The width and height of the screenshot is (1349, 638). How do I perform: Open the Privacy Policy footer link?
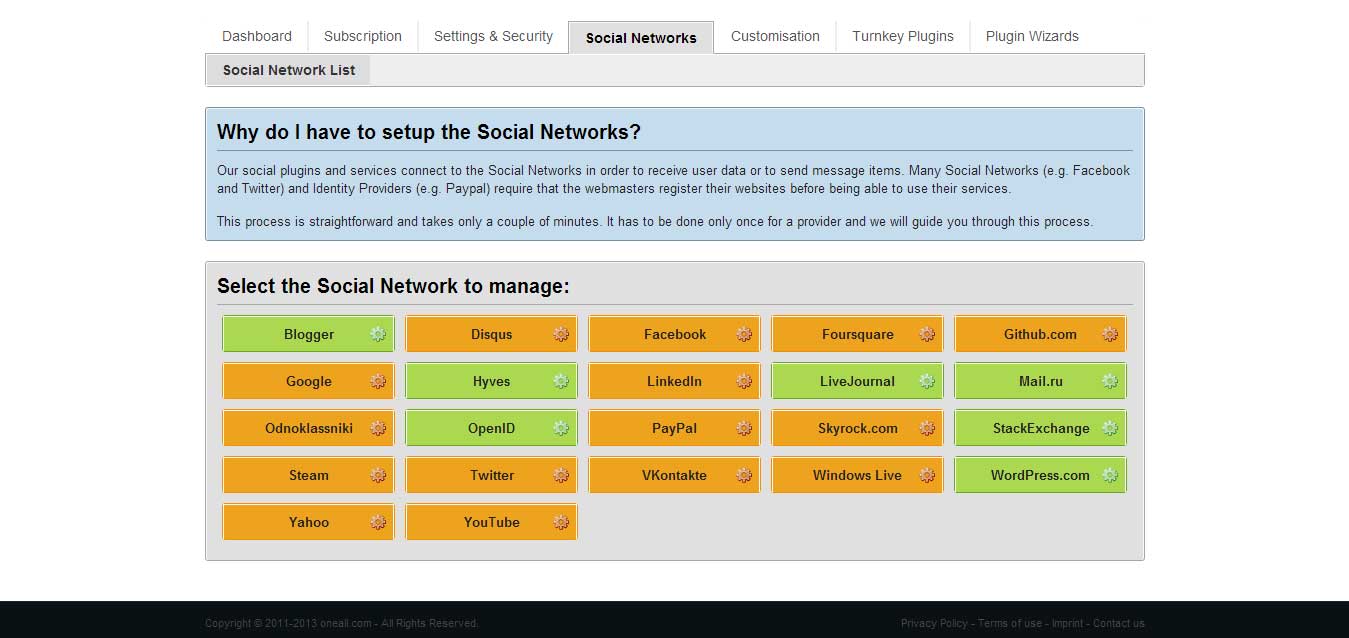point(934,623)
